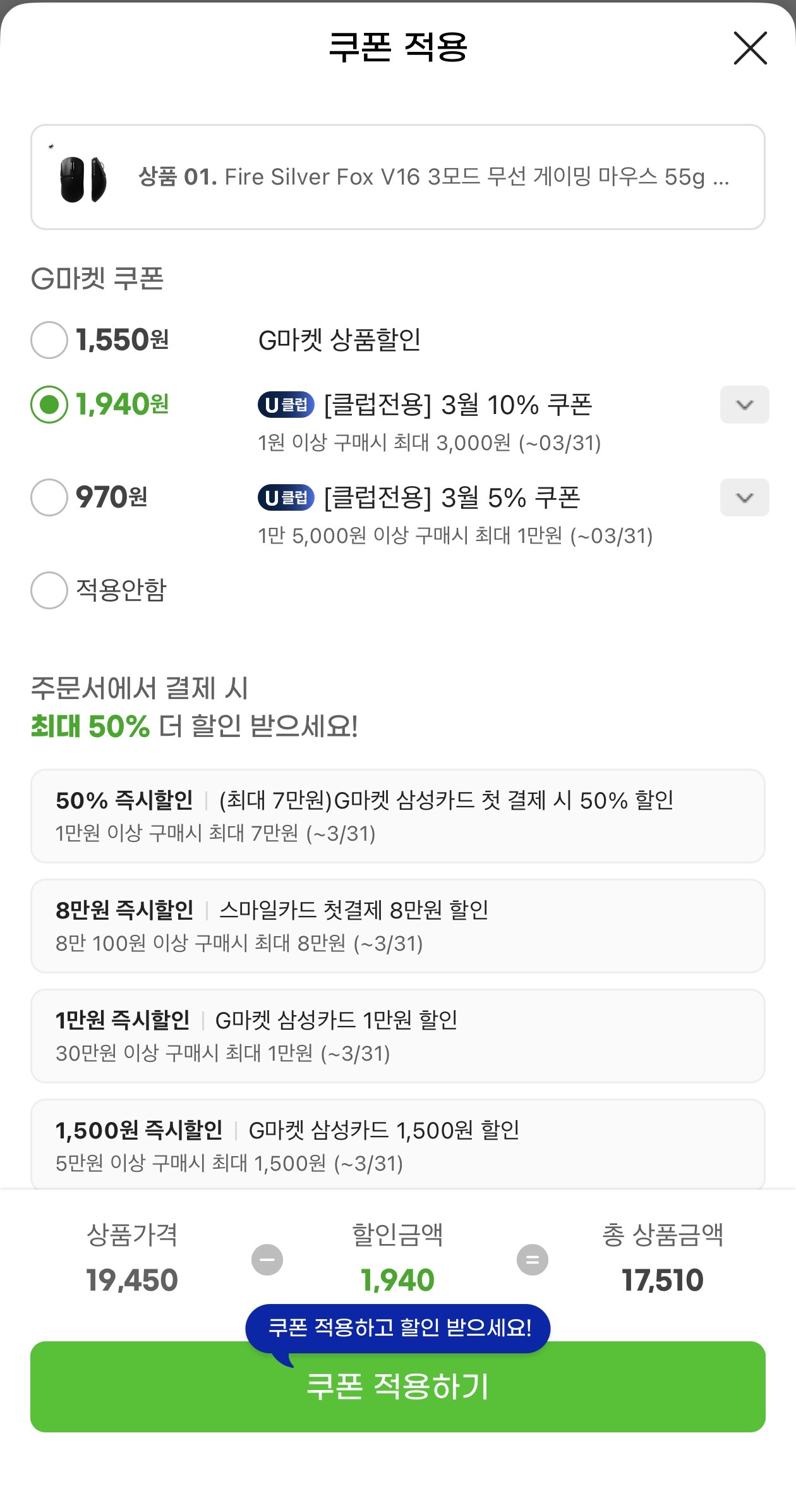Tap the U클럽 badge on the 5% coupon
This screenshot has height=1512, width=796.
(x=286, y=497)
